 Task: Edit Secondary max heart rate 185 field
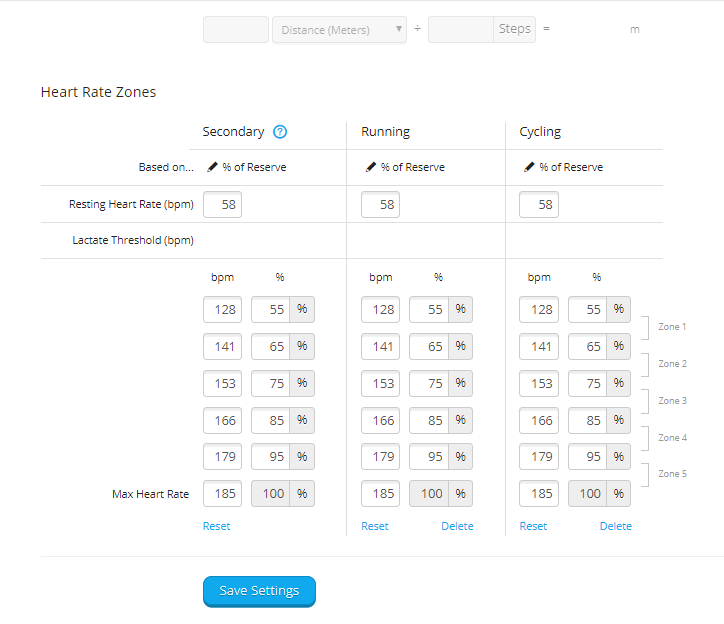point(222,494)
